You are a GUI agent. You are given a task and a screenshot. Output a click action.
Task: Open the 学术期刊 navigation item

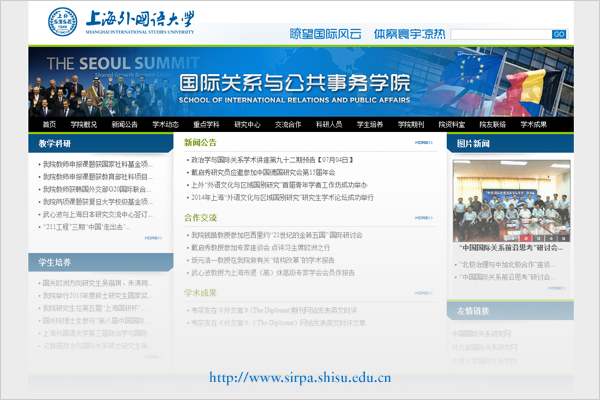(x=410, y=125)
